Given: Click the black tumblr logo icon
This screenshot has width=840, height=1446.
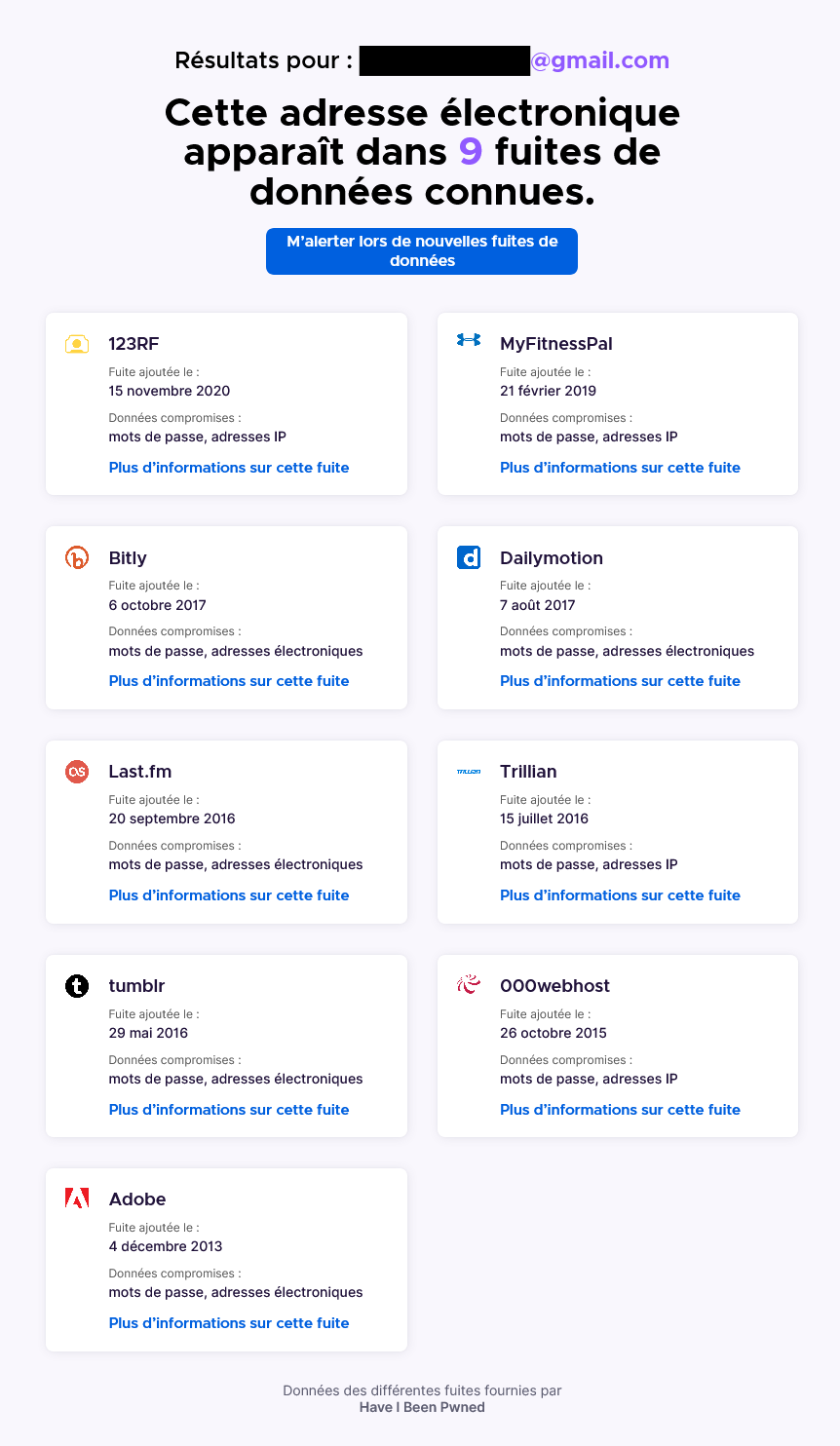Looking at the screenshot, I should (x=77, y=986).
